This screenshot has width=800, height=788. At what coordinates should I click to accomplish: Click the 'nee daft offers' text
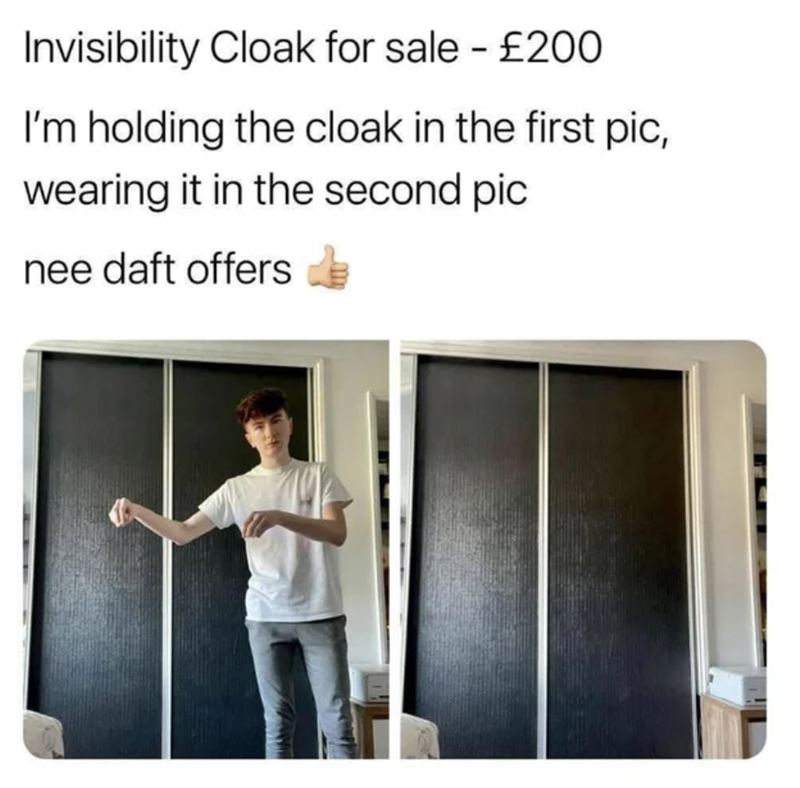click(x=158, y=269)
